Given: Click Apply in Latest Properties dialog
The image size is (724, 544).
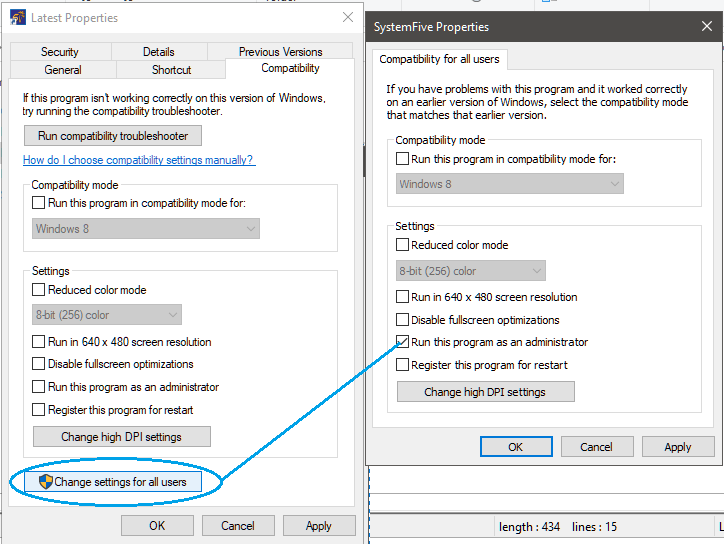Looking at the screenshot, I should coord(319,526).
